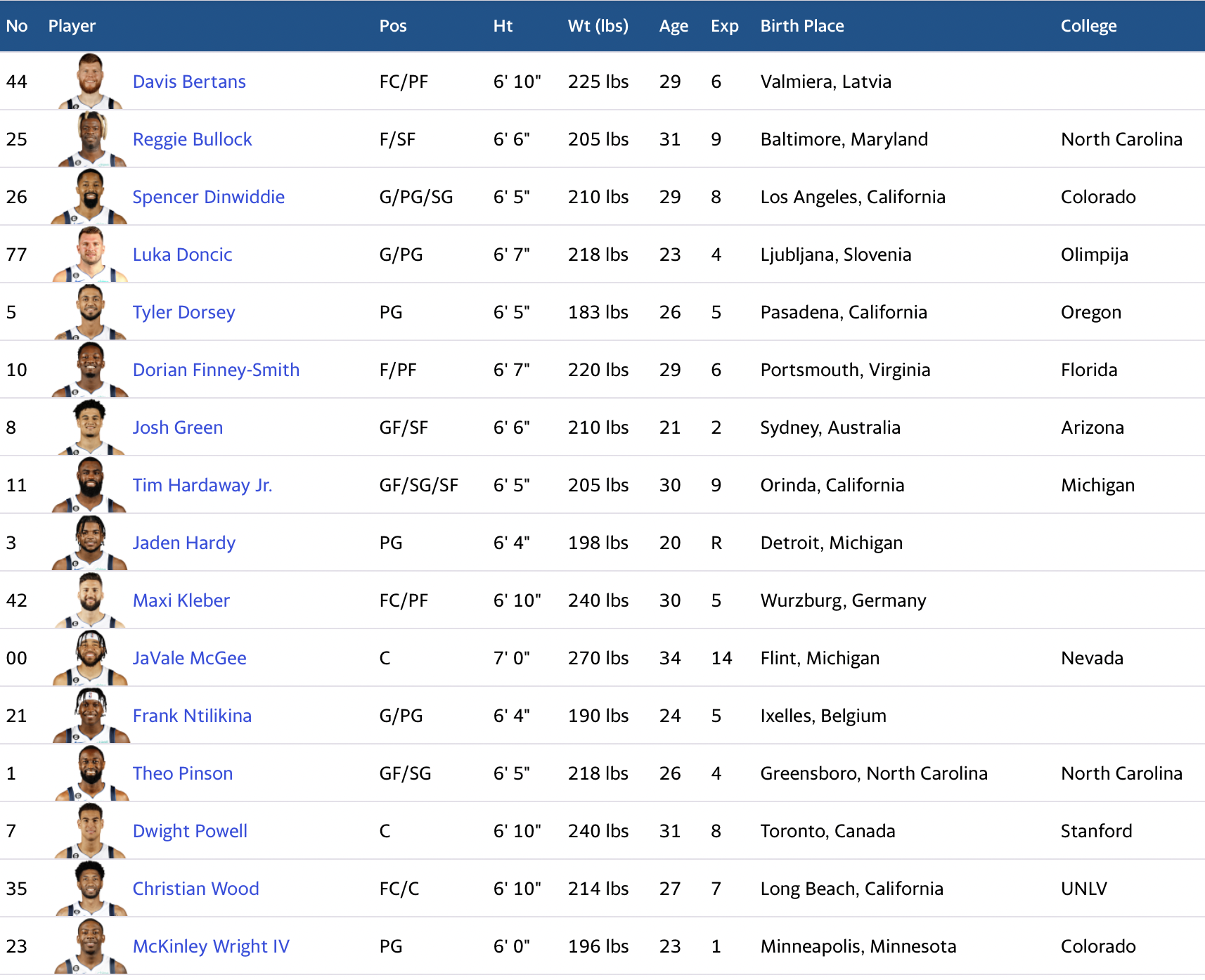The height and width of the screenshot is (980, 1205).
Task: Go to Spencer Dinwiddie profile
Action: (x=209, y=197)
